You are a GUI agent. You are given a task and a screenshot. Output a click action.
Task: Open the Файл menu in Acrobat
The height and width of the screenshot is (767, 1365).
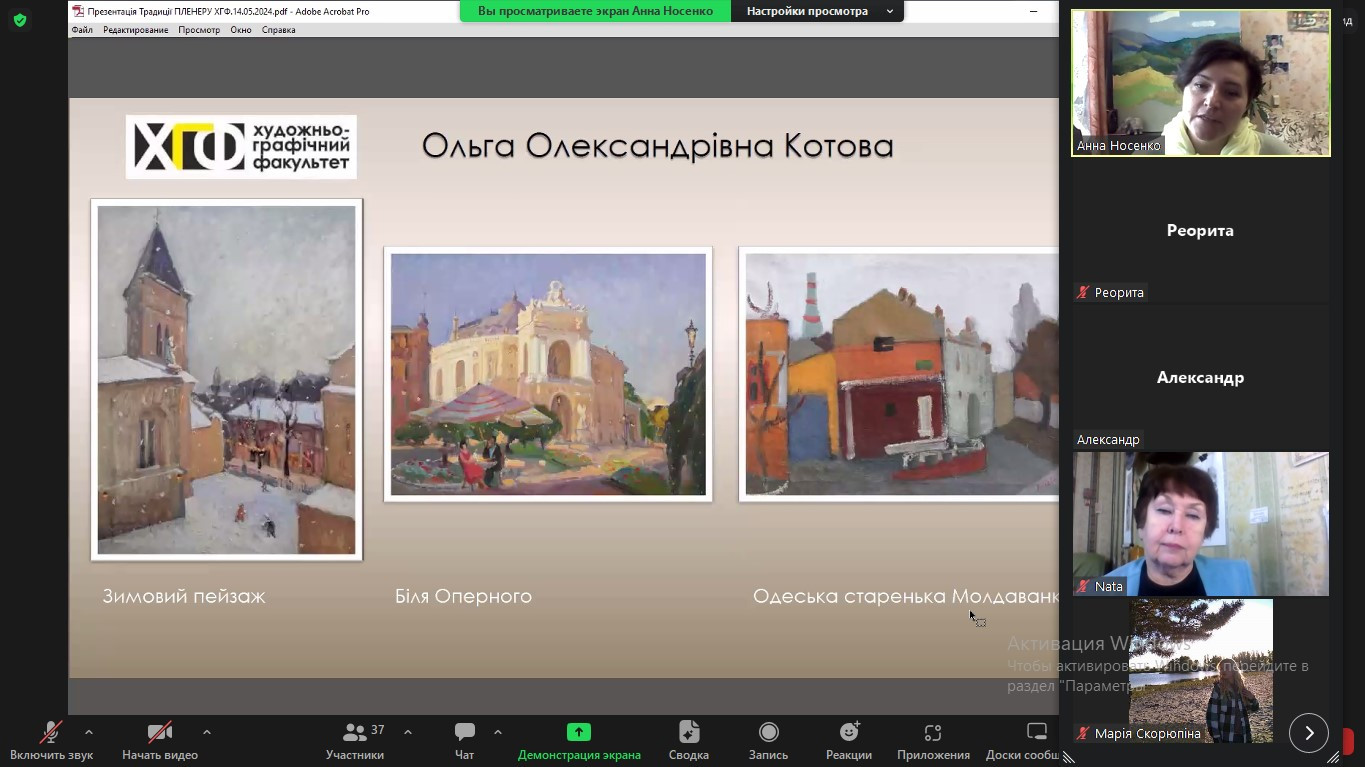pos(82,30)
